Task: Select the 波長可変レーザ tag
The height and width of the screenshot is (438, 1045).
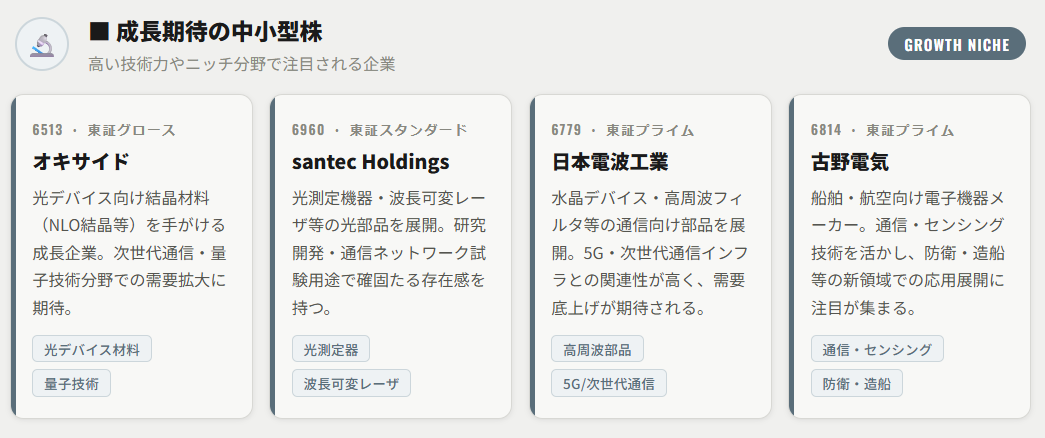Action: tap(351, 383)
